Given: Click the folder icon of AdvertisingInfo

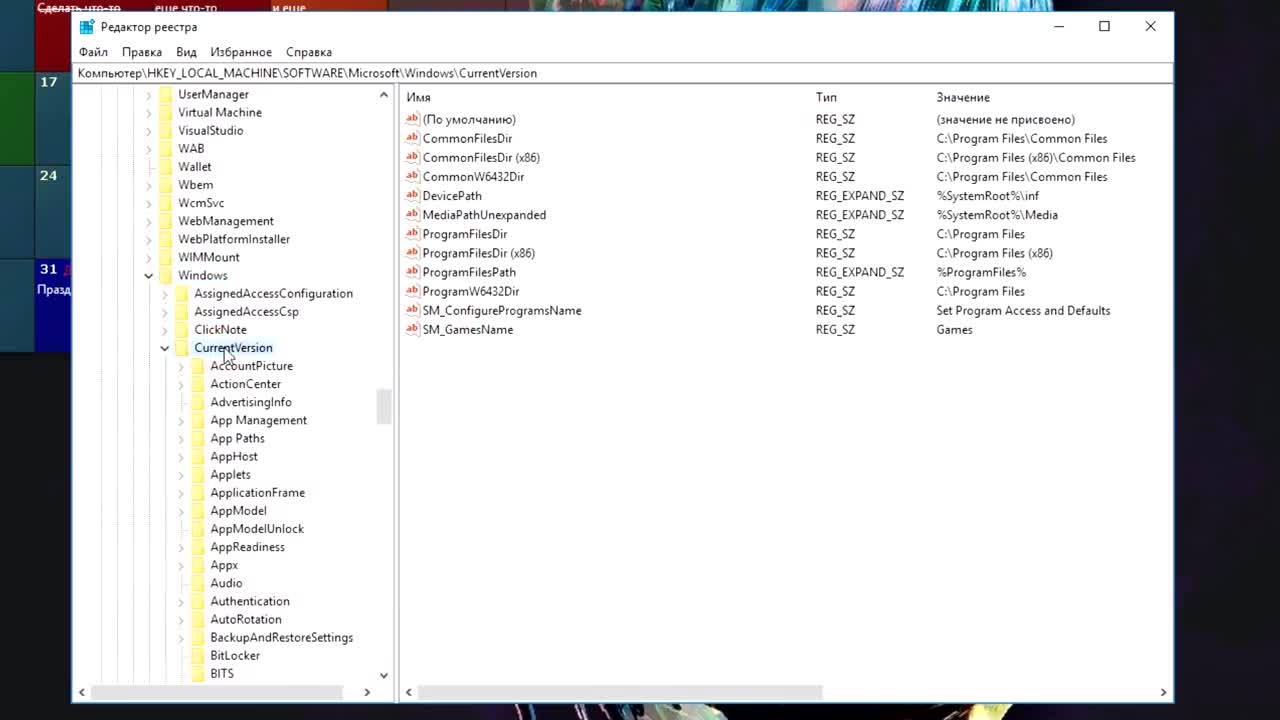Looking at the screenshot, I should coord(197,402).
